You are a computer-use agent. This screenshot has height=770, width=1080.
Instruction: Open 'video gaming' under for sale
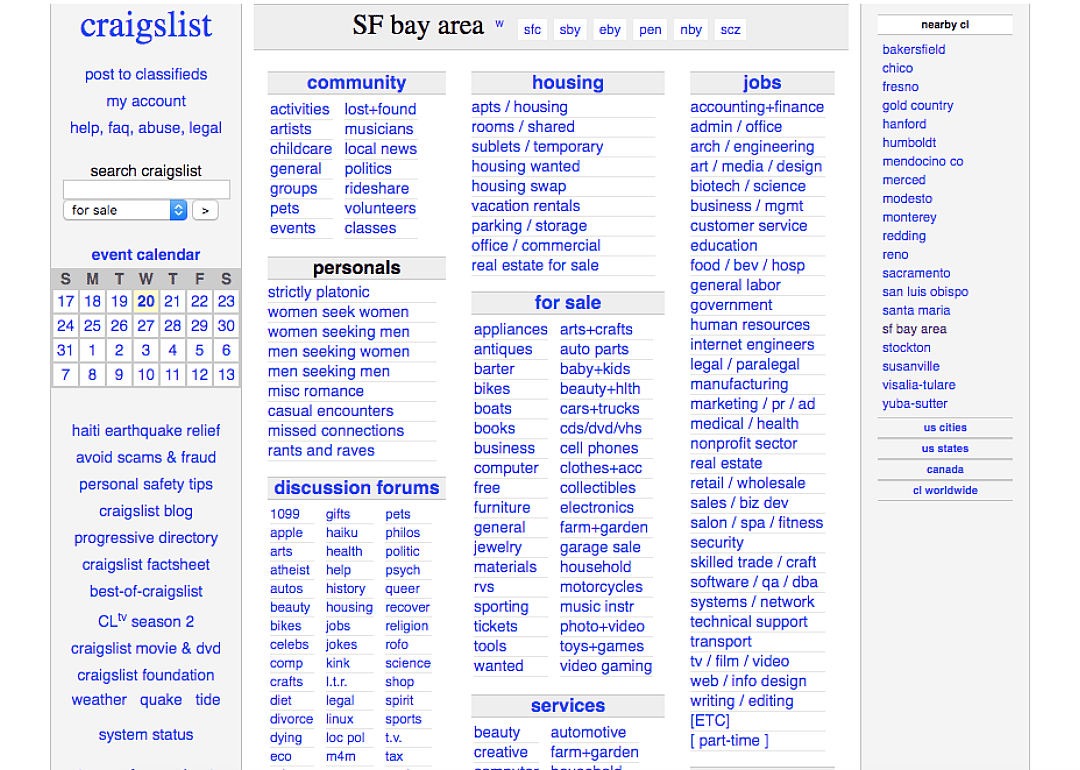point(606,666)
